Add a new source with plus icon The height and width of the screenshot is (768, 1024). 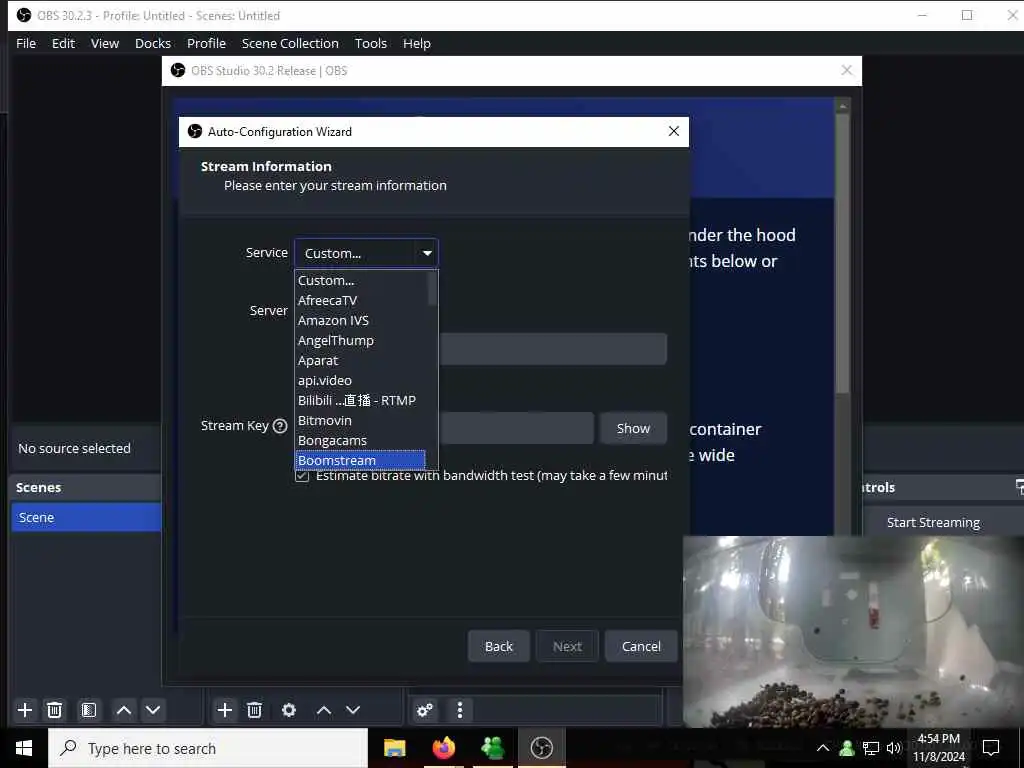pos(225,710)
